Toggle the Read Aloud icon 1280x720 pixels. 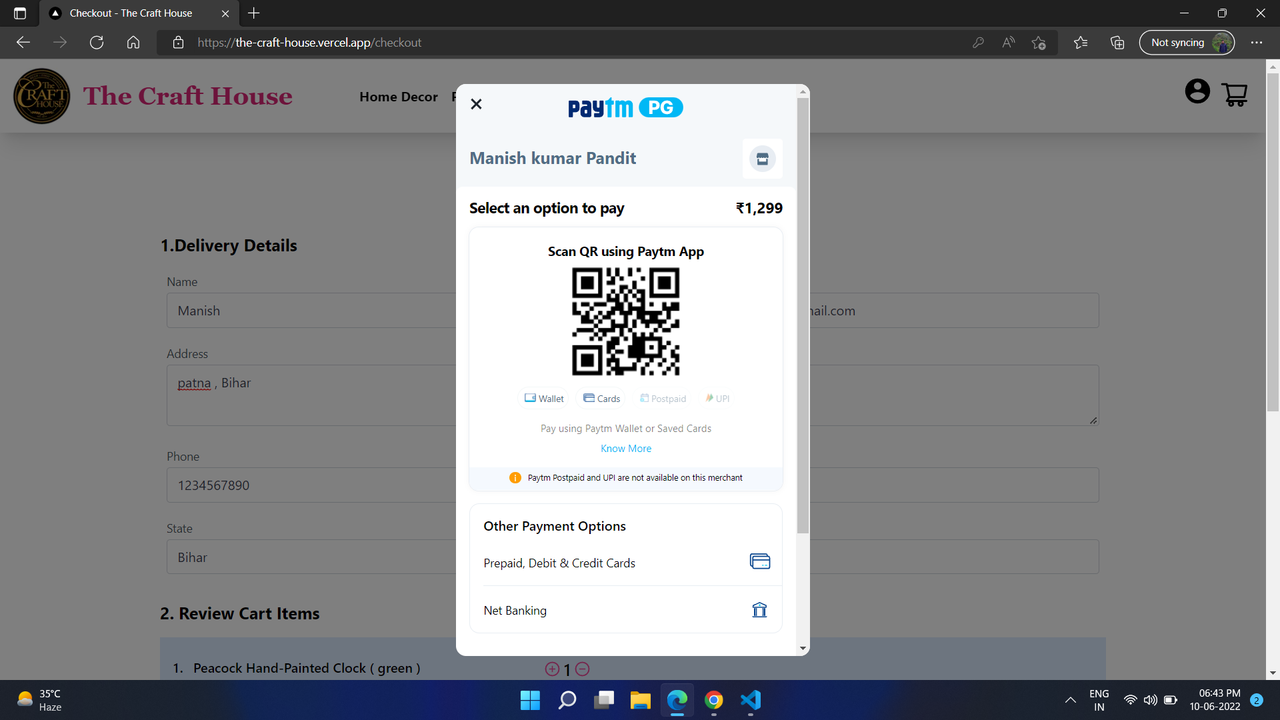(x=1008, y=43)
